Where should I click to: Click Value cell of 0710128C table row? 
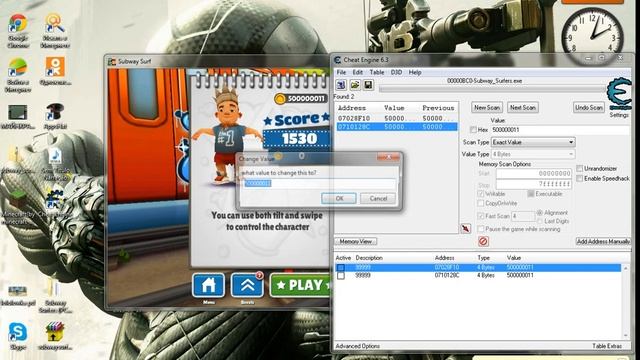[x=520, y=276]
